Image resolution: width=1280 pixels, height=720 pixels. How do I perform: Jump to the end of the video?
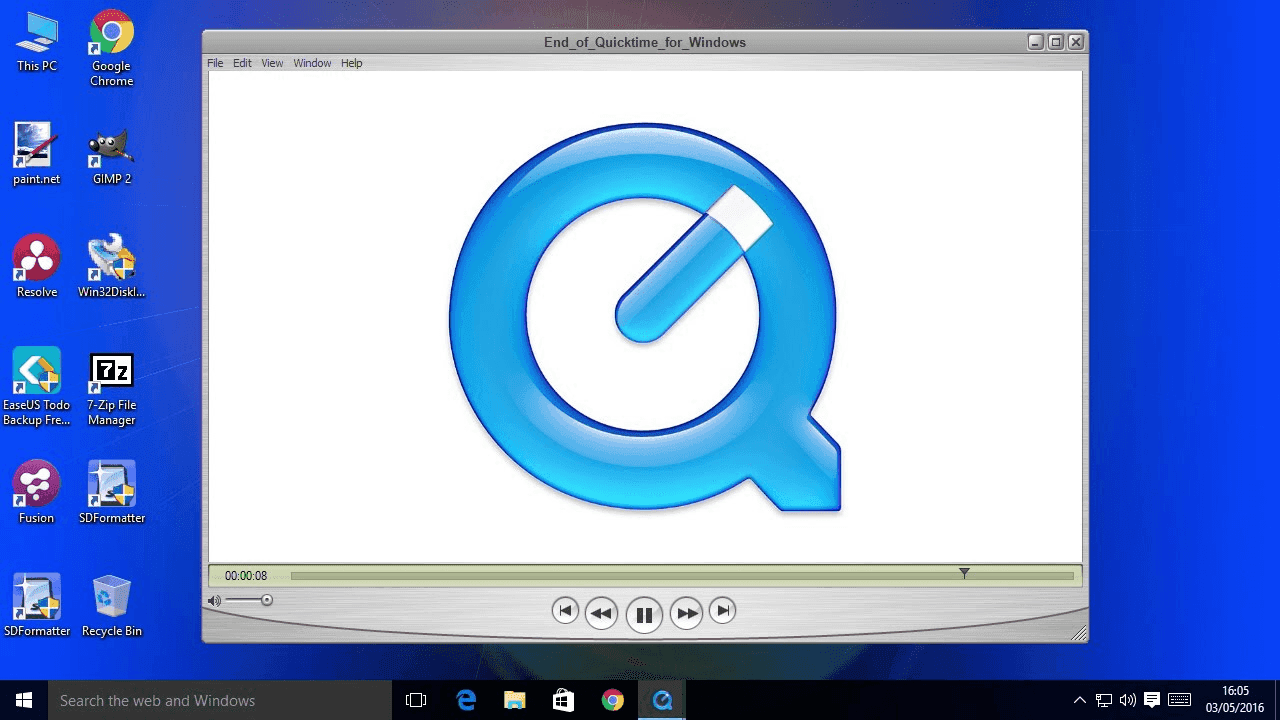point(723,609)
